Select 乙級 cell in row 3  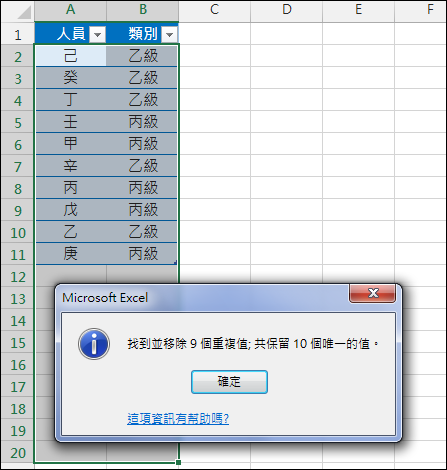(x=142, y=78)
